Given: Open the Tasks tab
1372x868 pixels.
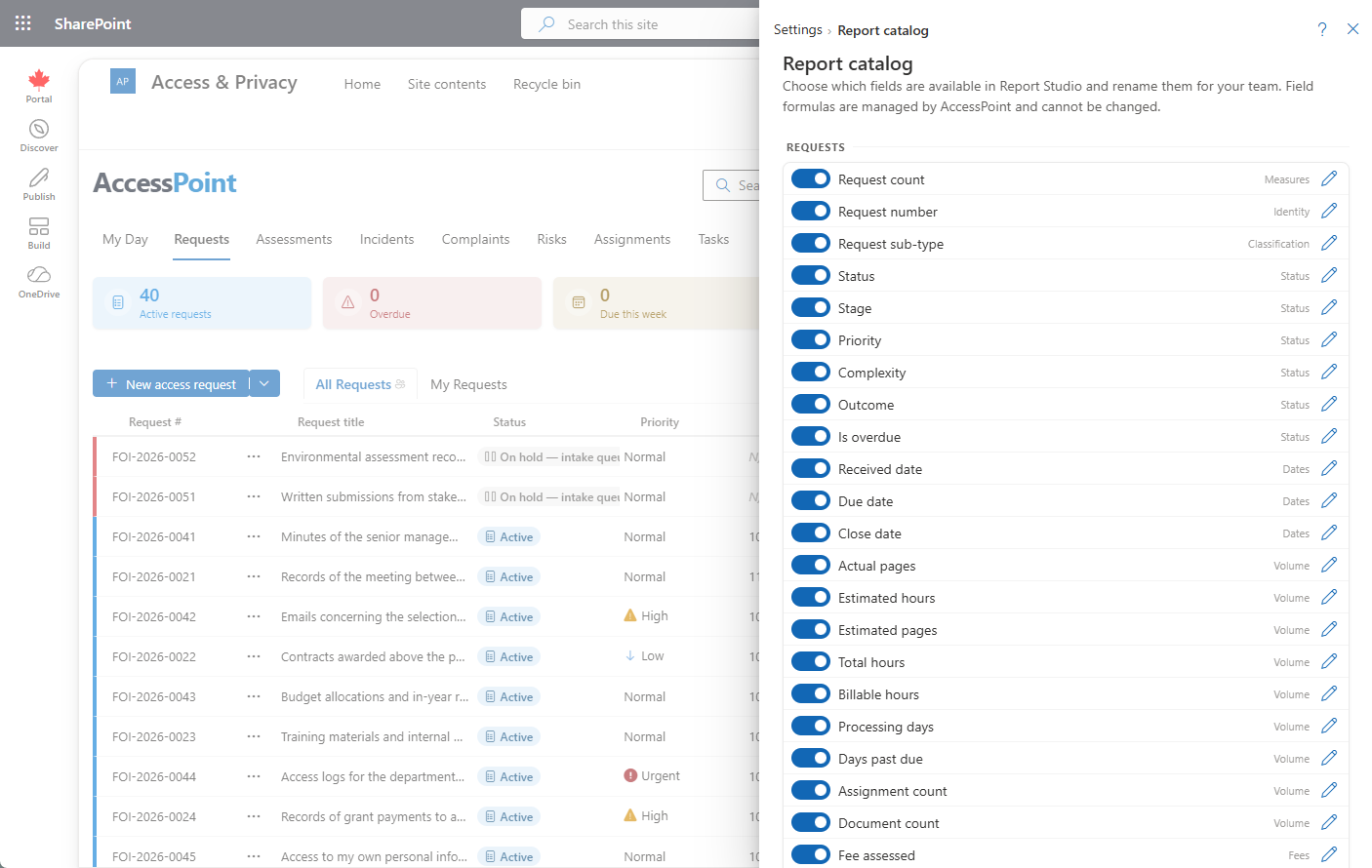Looking at the screenshot, I should pos(713,239).
